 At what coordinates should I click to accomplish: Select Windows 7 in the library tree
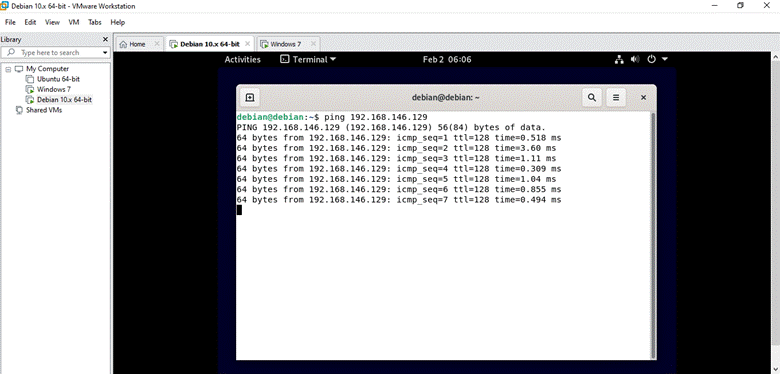coord(54,90)
